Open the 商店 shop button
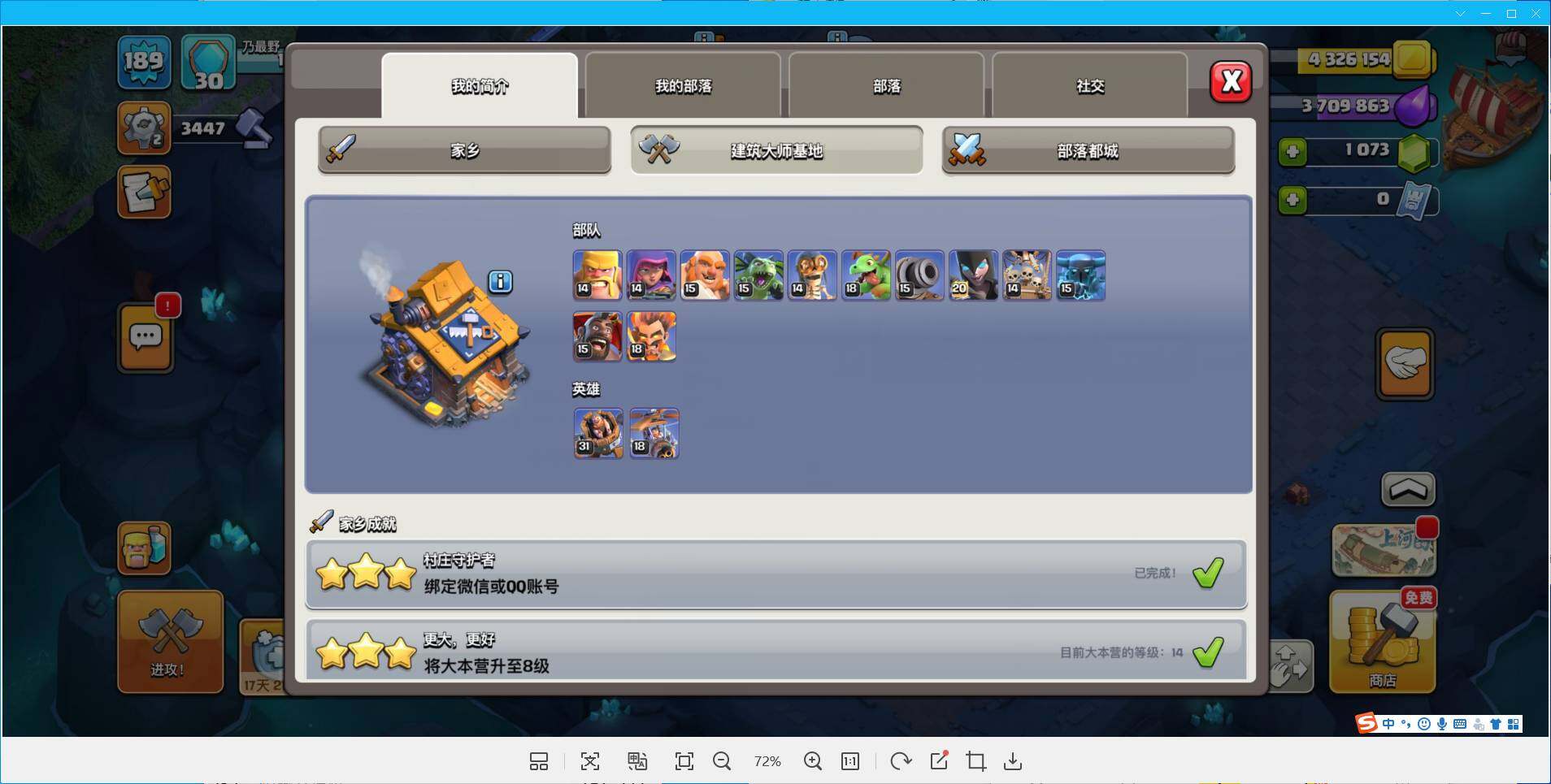The height and width of the screenshot is (784, 1551). pos(1383,642)
